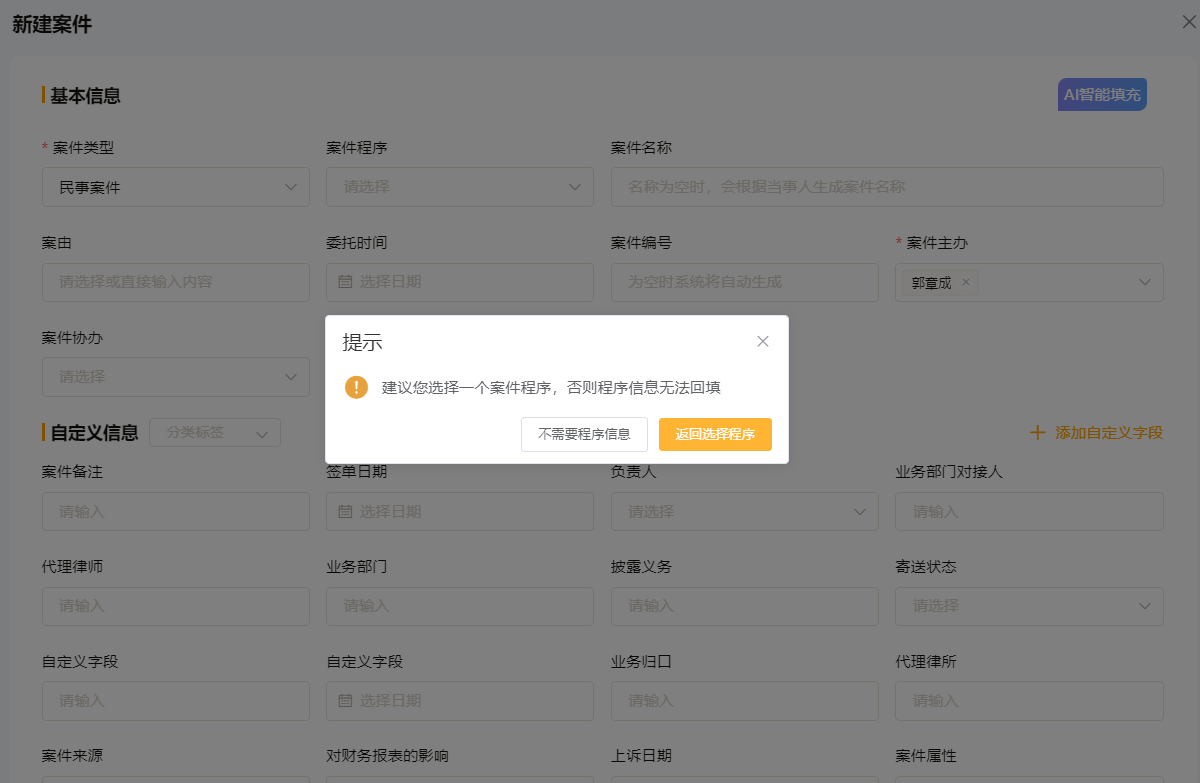This screenshot has height=783, width=1200.
Task: Open 案件类型 dropdown showing 民事案件
Action: [176, 187]
